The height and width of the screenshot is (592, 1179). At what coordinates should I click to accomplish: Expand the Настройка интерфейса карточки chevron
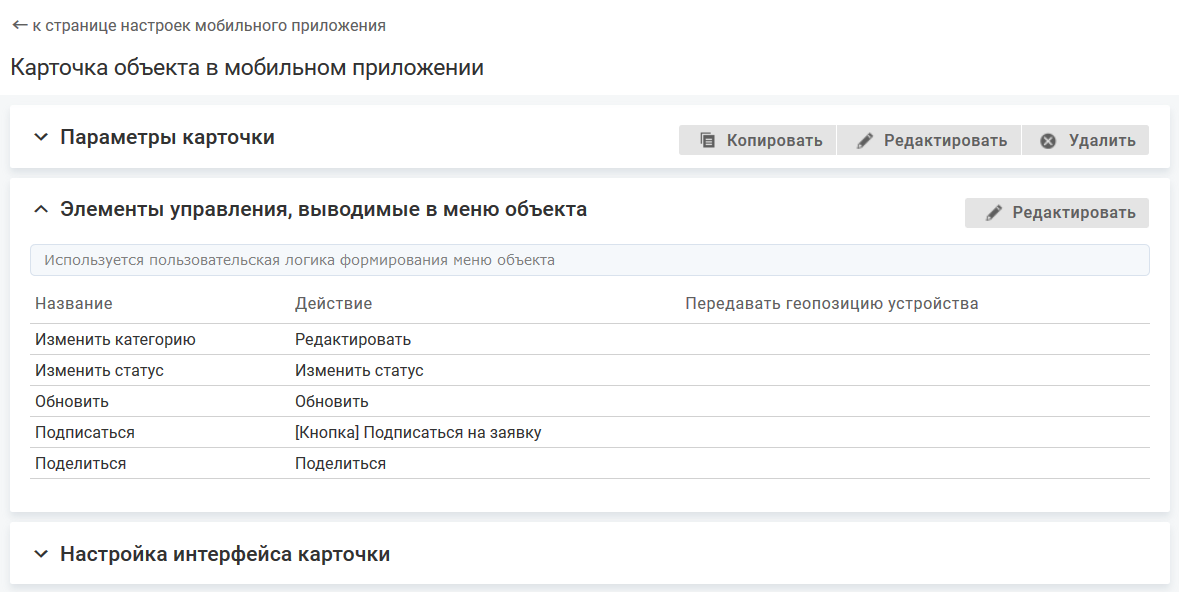pos(40,553)
